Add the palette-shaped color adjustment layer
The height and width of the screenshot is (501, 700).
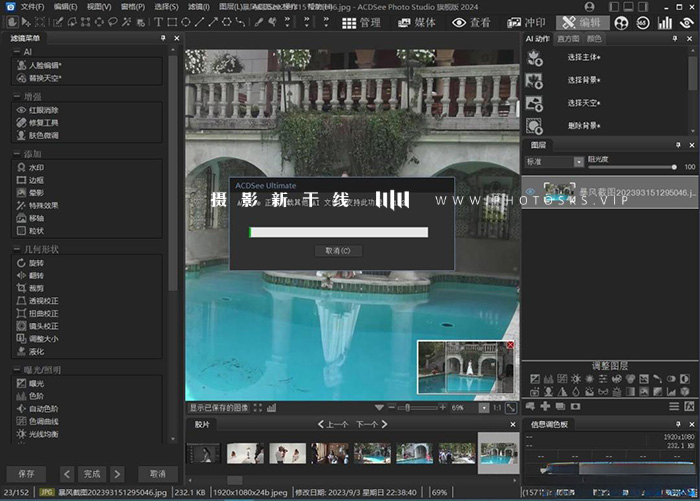tap(617, 379)
